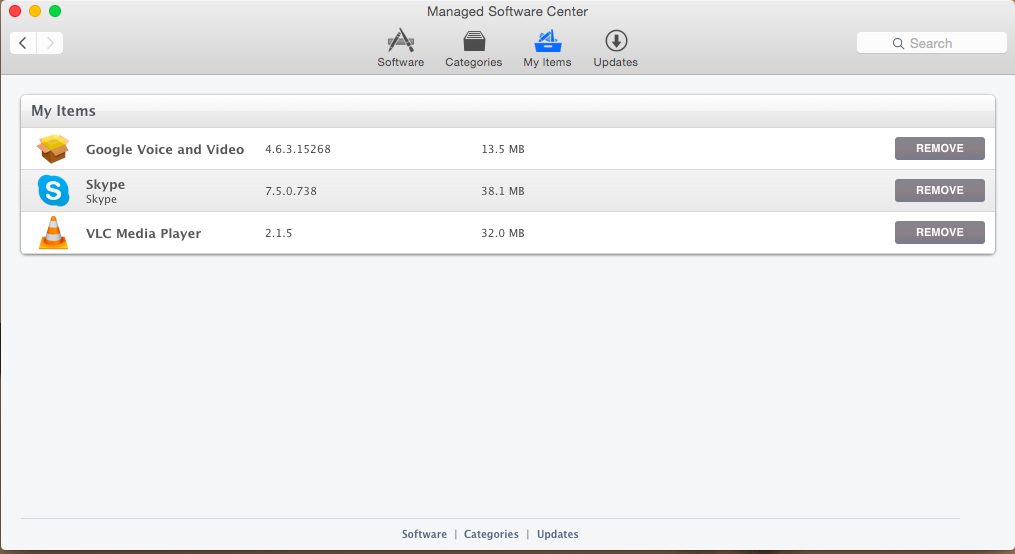The width and height of the screenshot is (1015, 554).
Task: Select the Skype title
Action: click(106, 184)
